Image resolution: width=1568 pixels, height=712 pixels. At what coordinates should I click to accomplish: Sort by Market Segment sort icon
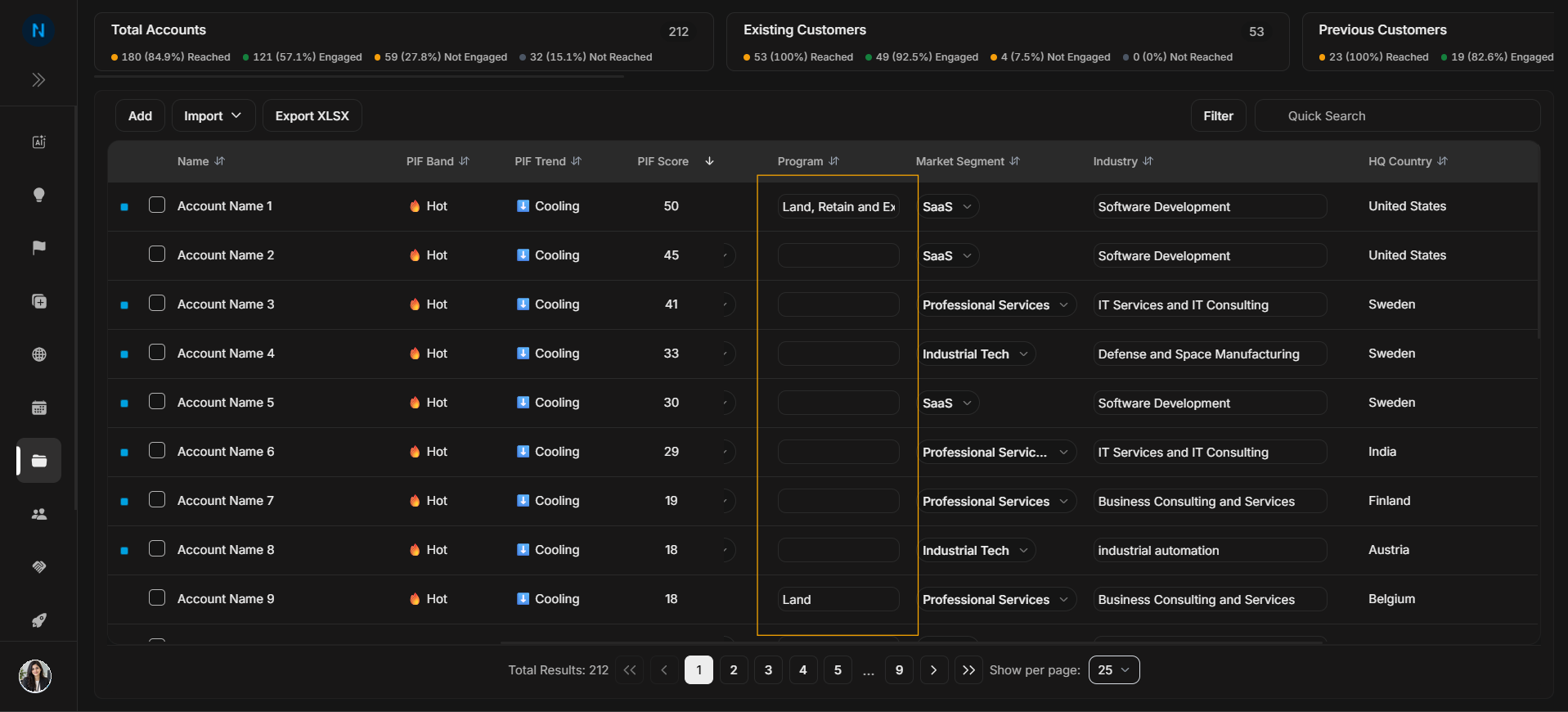pos(1015,161)
